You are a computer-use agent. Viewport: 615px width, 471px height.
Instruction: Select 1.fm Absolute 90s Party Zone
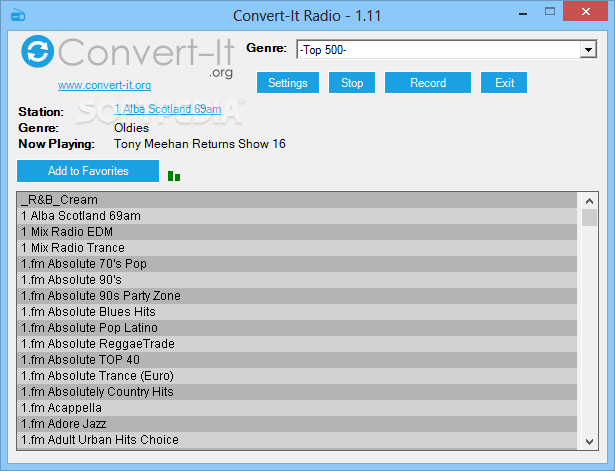tap(297, 296)
